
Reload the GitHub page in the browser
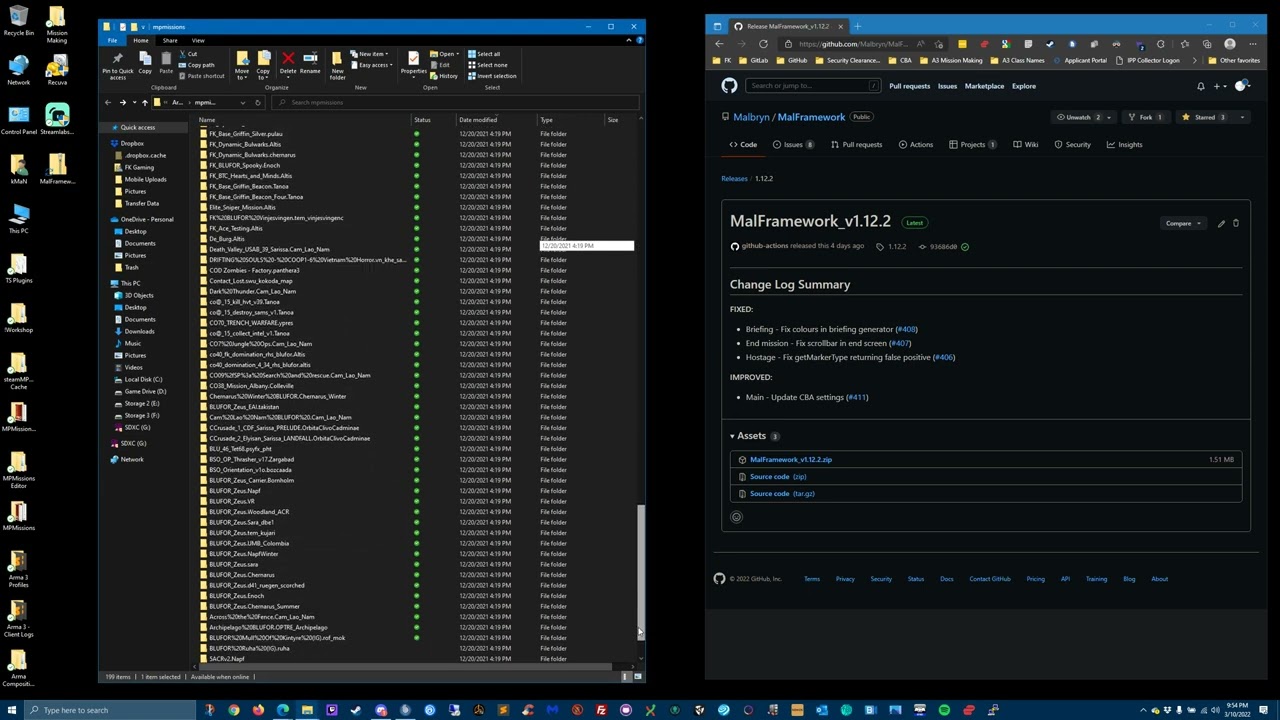point(763,44)
